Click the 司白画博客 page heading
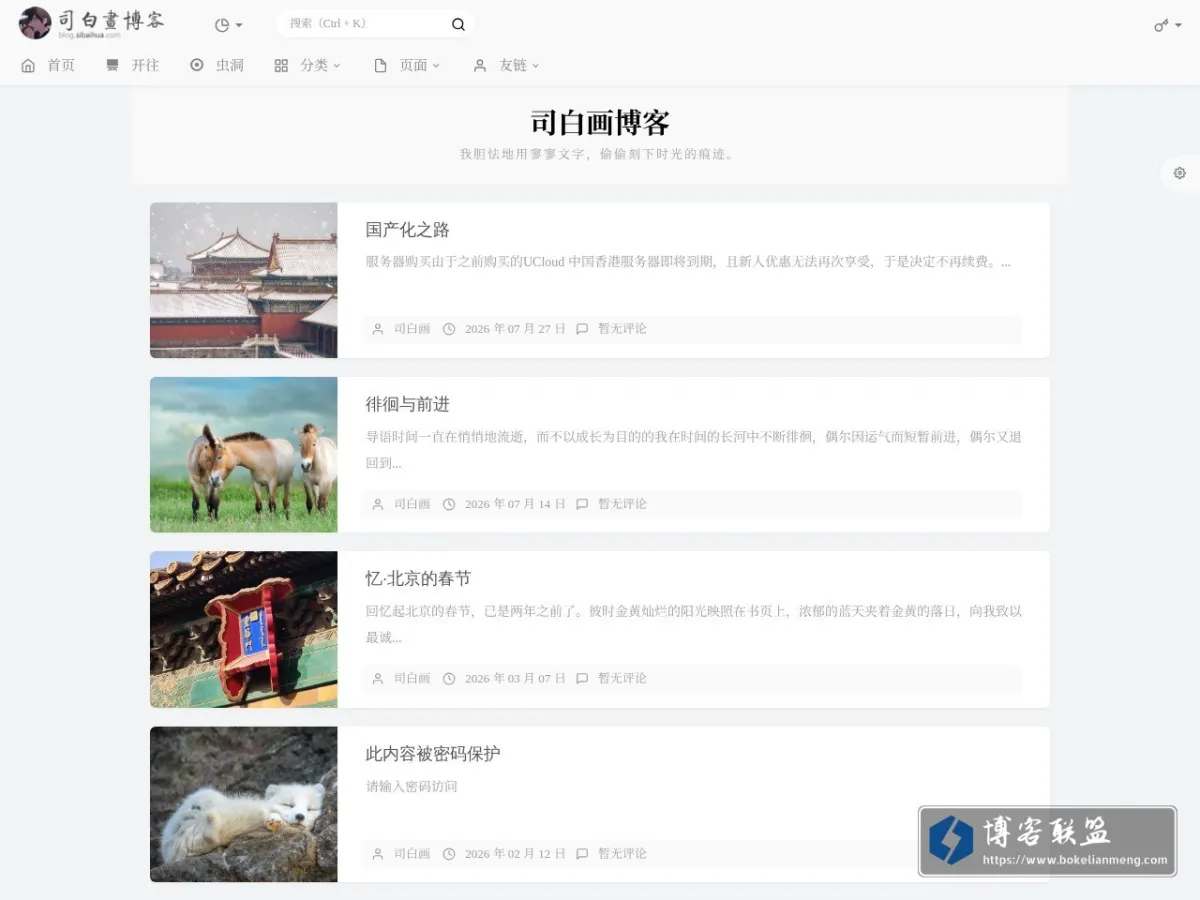Viewport: 1200px width, 900px height. 600,123
